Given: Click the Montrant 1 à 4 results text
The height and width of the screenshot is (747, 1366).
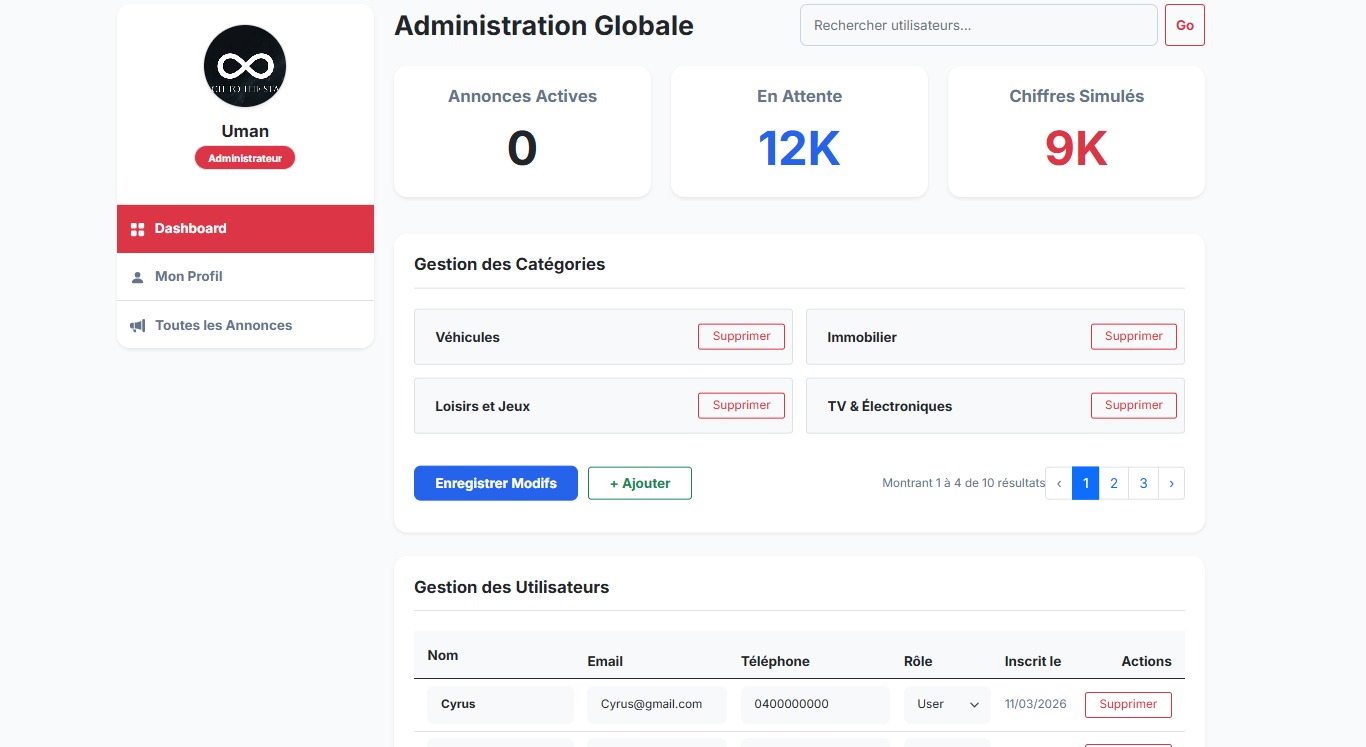Looking at the screenshot, I should 963,483.
